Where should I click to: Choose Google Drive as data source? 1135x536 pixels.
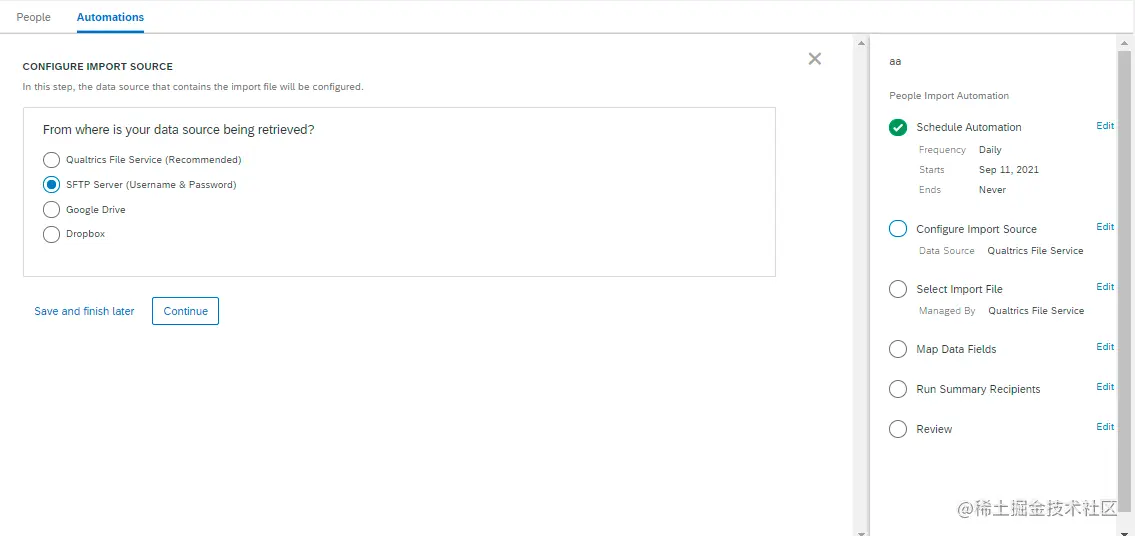[51, 209]
